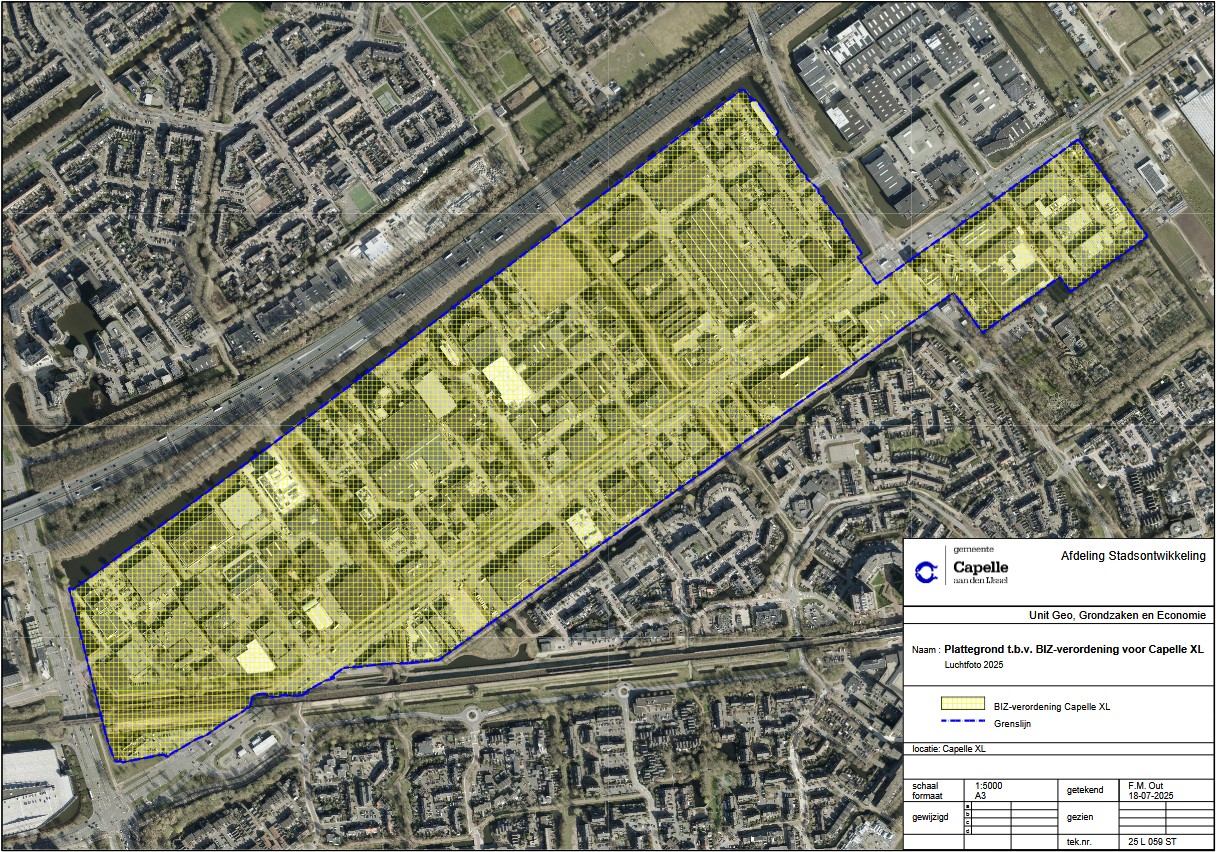Click the drawing date 18-07-2025
Viewport: 1216px width, 852px height.
pos(1150,796)
